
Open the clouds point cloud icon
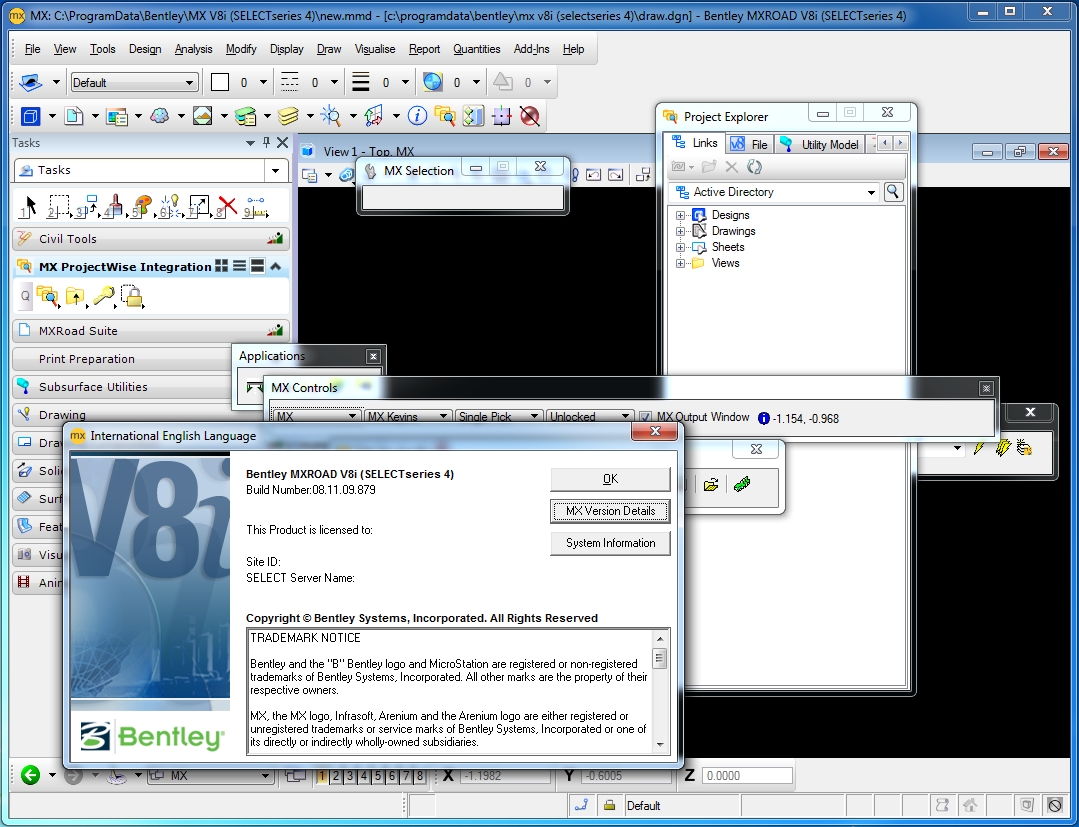[160, 116]
